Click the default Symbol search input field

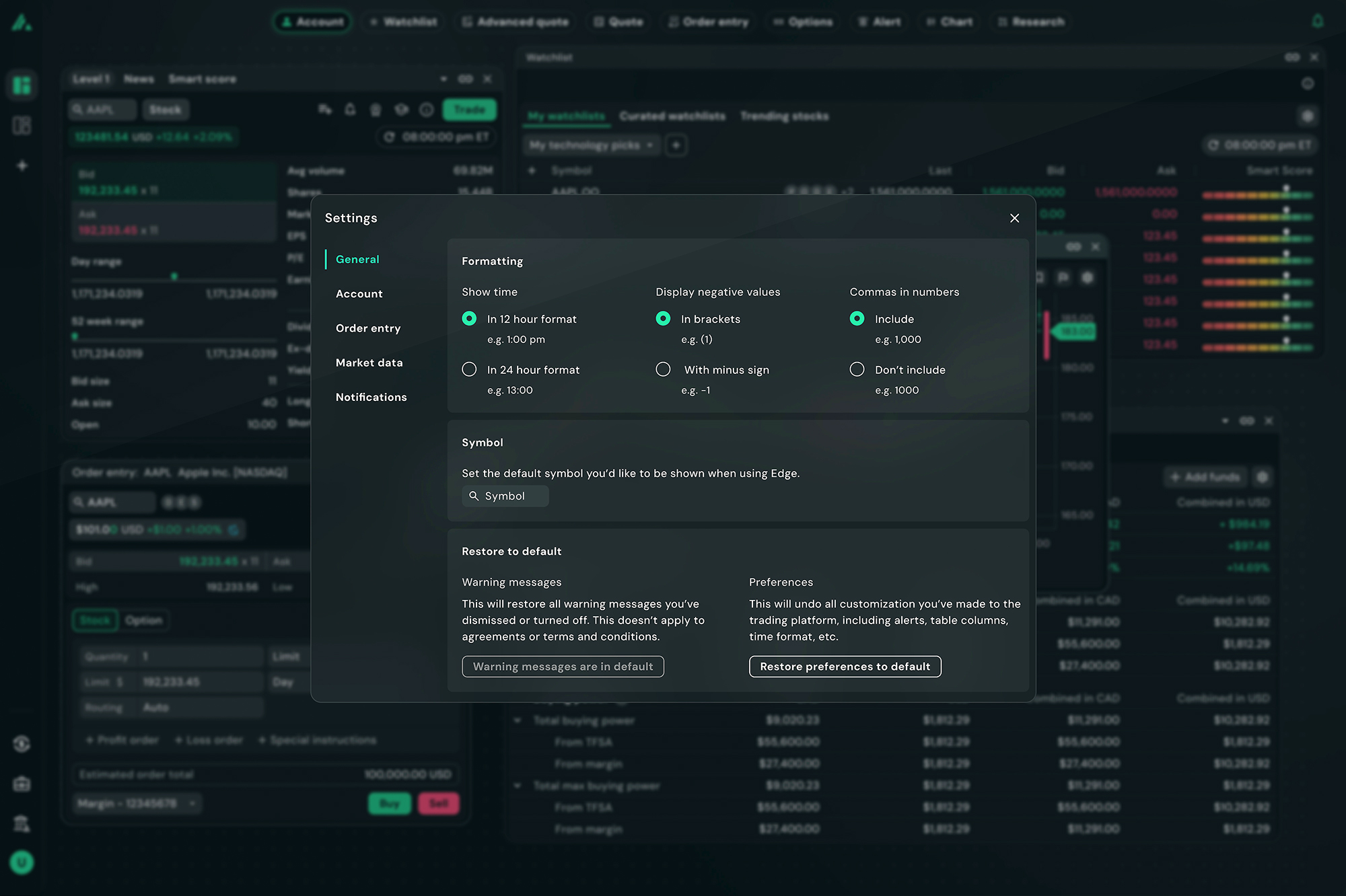tap(513, 496)
